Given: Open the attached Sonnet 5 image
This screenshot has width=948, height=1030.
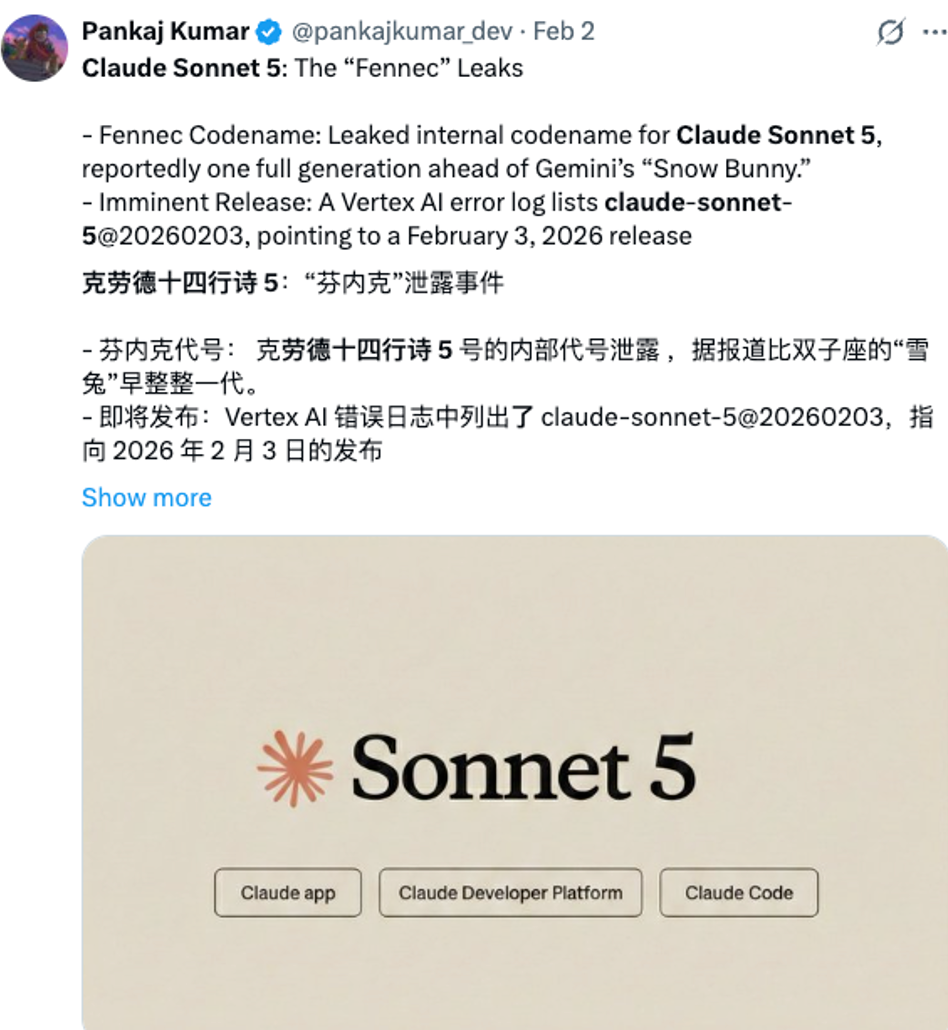Looking at the screenshot, I should [514, 782].
